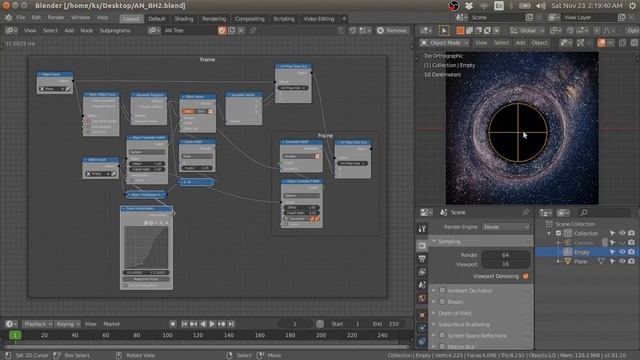Duplicate the AN Tree with new-copy icon
Image resolution: width=640 pixels, height=360 pixels.
click(232, 31)
